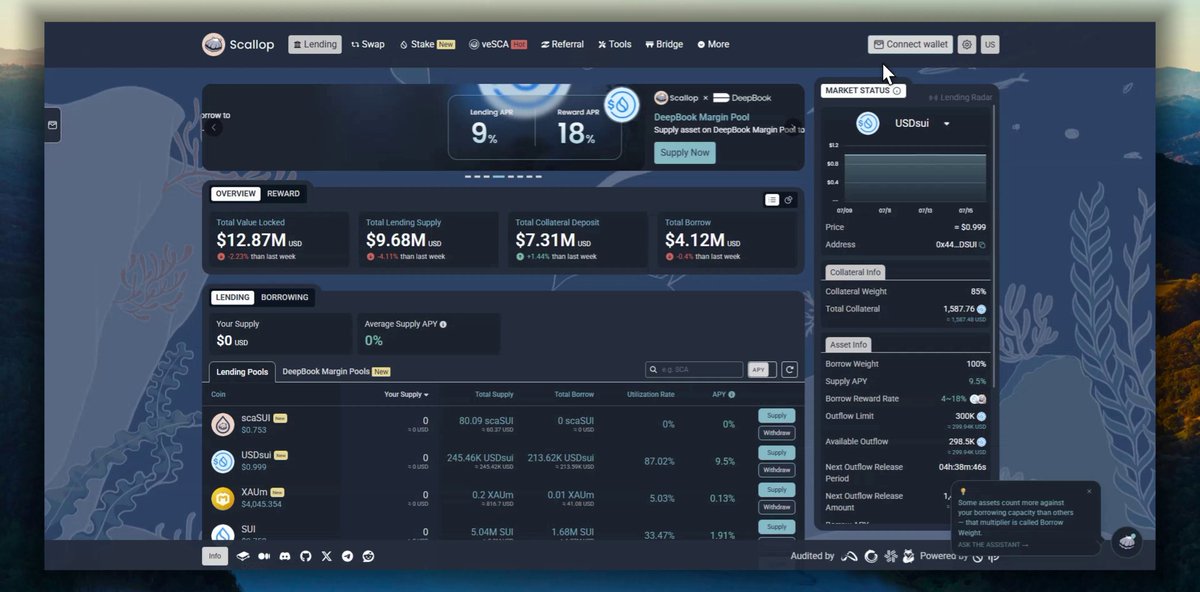
Task: Copy the USDsui address 0x44...DSUI
Action: coord(982,245)
